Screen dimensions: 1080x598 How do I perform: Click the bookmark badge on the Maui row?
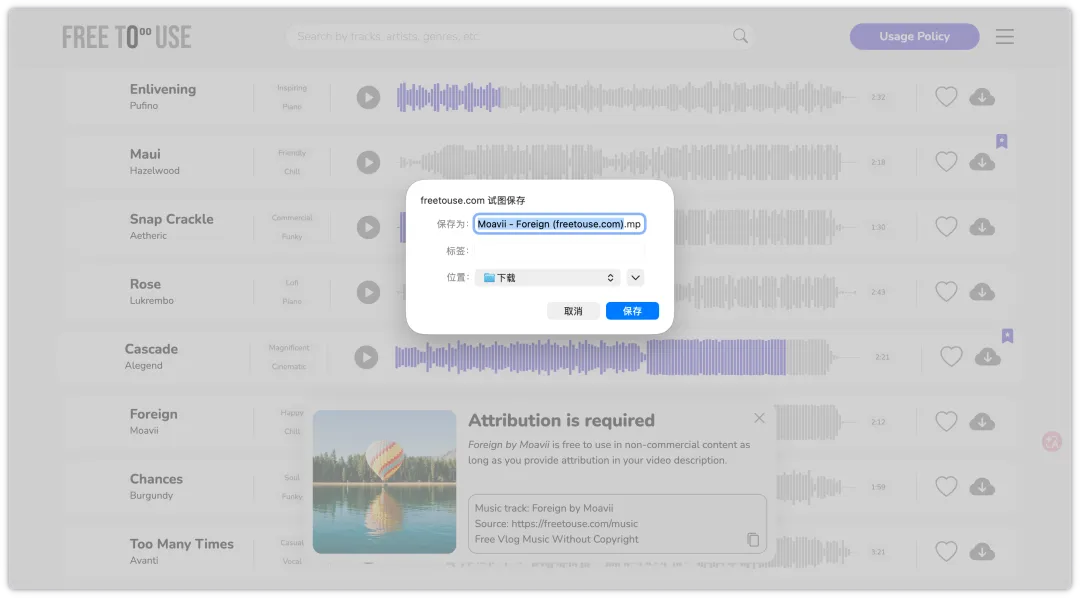1001,141
